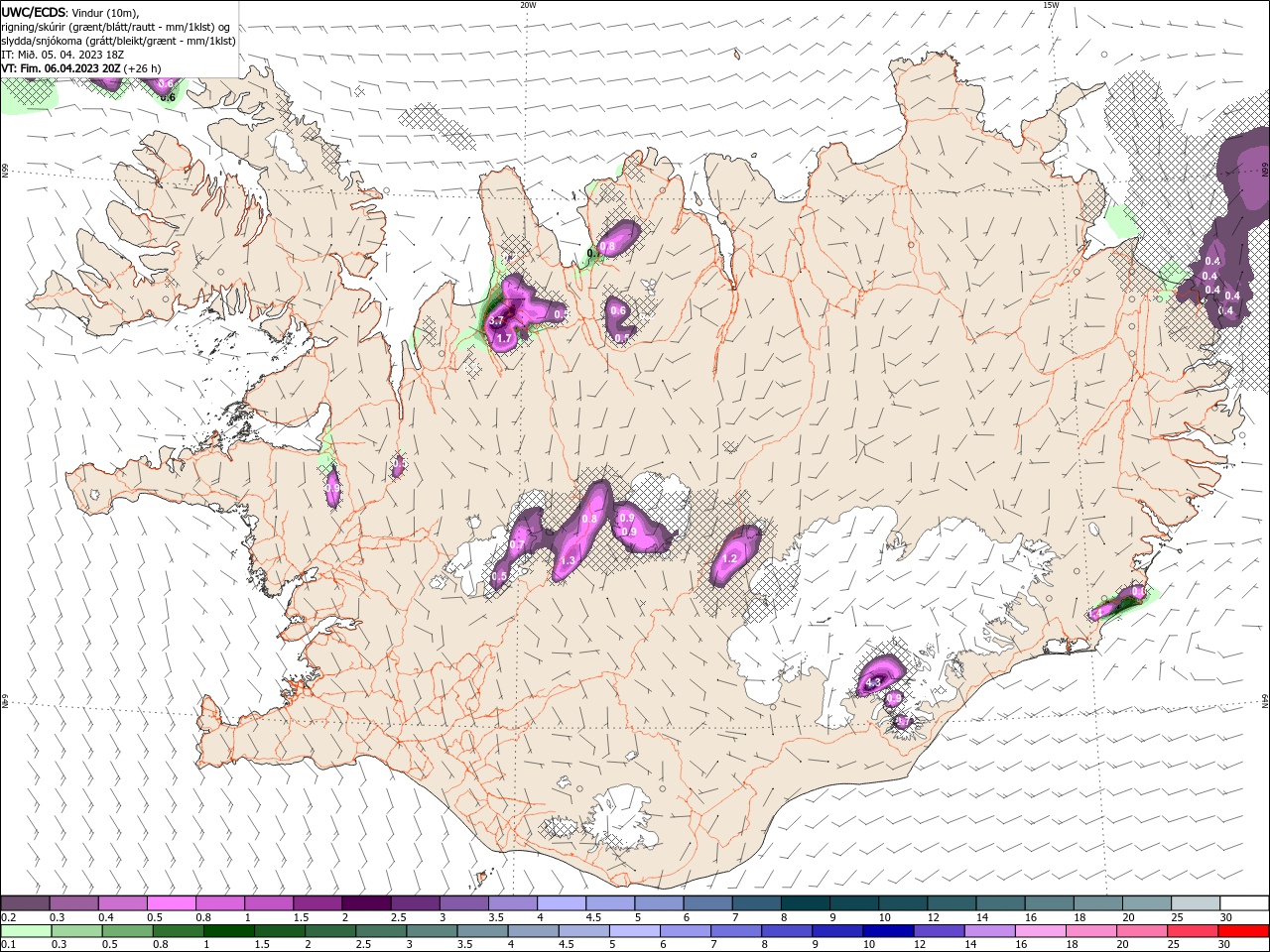The height and width of the screenshot is (952, 1270).
Task: Click the (+26 h) forecast offset
Action: point(143,68)
